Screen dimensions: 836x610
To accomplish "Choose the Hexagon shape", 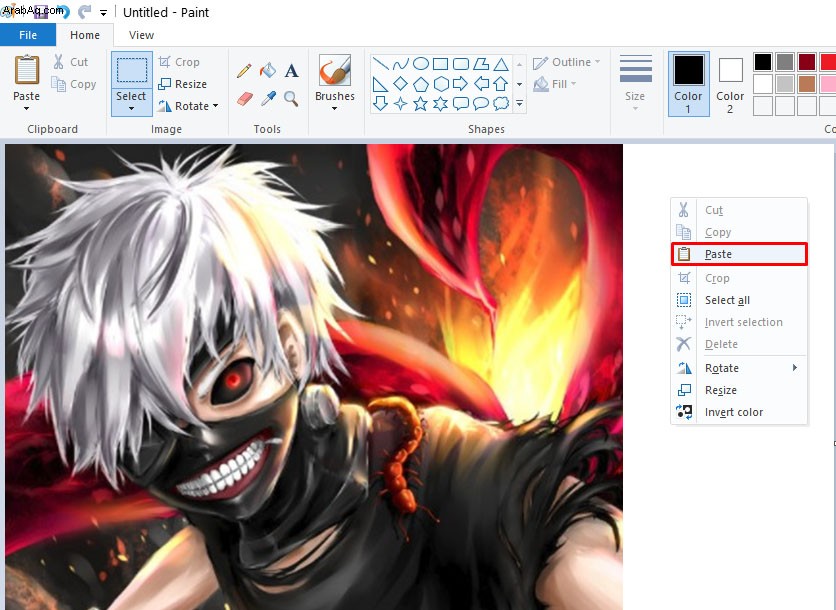I will pos(440,84).
